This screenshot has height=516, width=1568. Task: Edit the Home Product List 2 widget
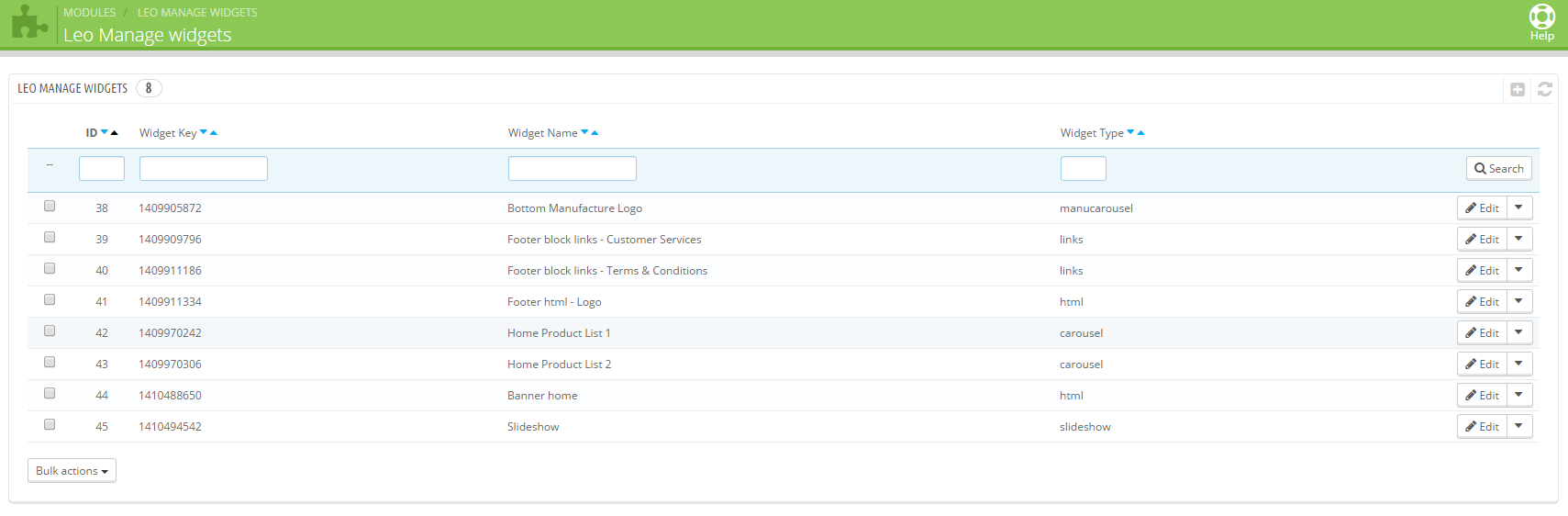point(1482,365)
